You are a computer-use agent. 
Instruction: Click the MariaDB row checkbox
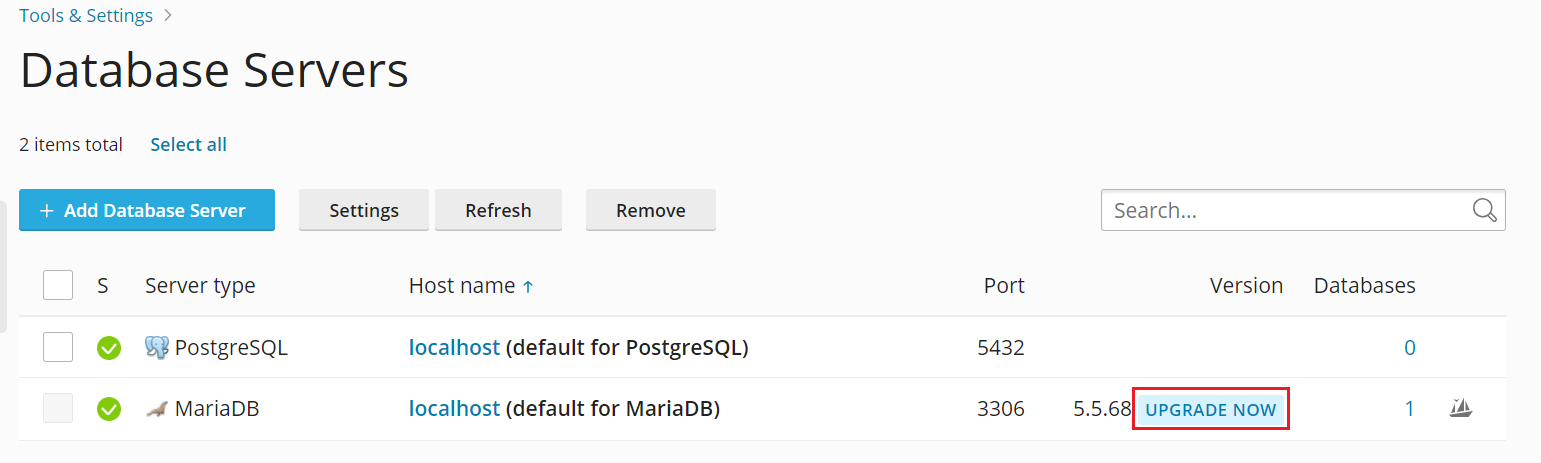click(x=58, y=408)
